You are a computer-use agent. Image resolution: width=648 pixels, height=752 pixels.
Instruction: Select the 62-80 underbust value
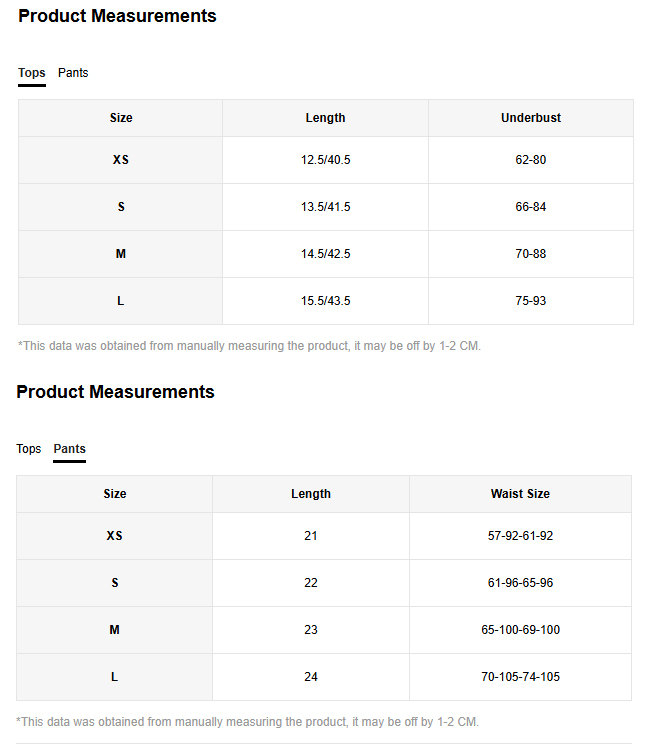530,160
